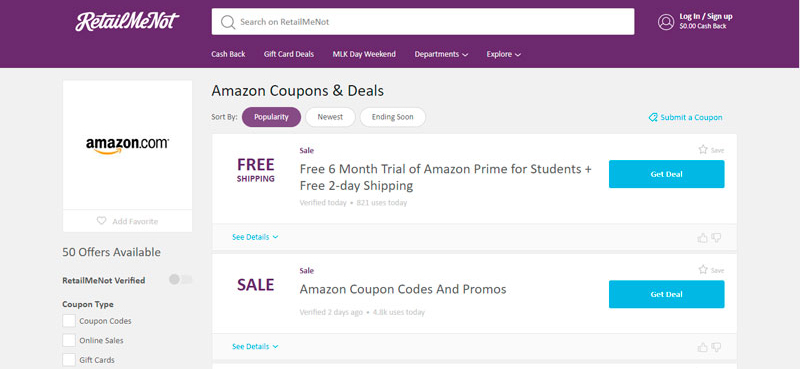This screenshot has width=800, height=369.
Task: Click the search magnifying glass icon
Action: coord(228,22)
